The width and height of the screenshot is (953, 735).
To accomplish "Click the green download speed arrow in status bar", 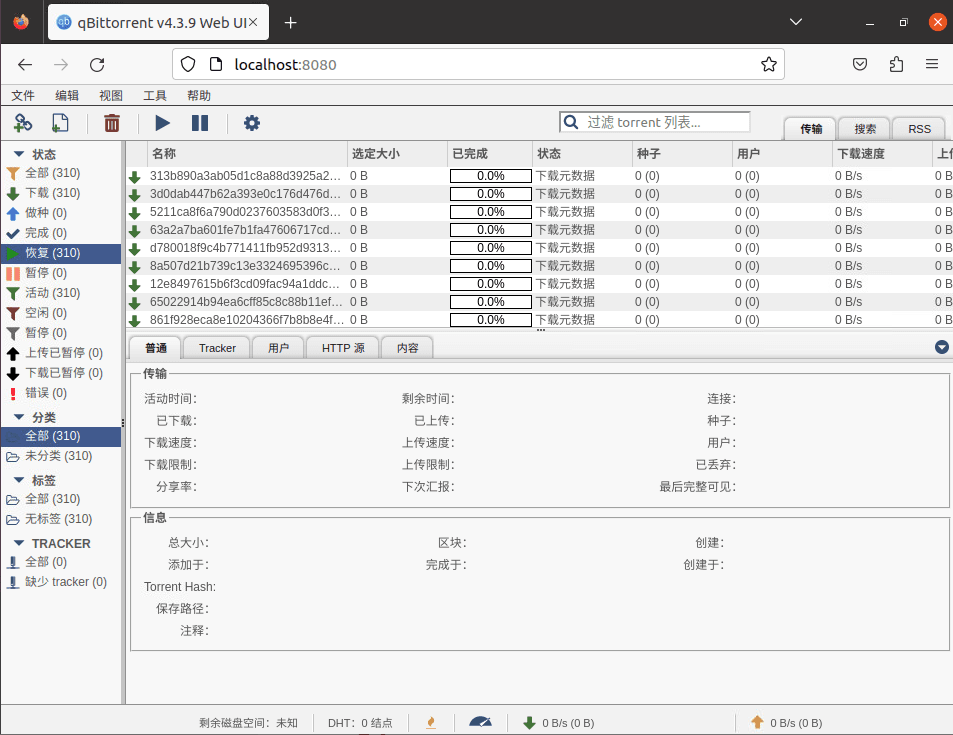I will point(529,723).
